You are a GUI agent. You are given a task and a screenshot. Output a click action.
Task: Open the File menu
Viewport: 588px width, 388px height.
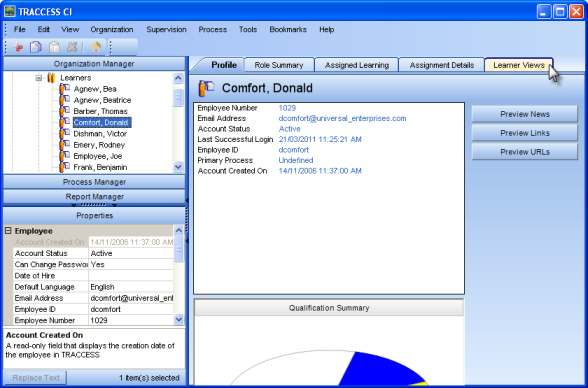click(20, 30)
